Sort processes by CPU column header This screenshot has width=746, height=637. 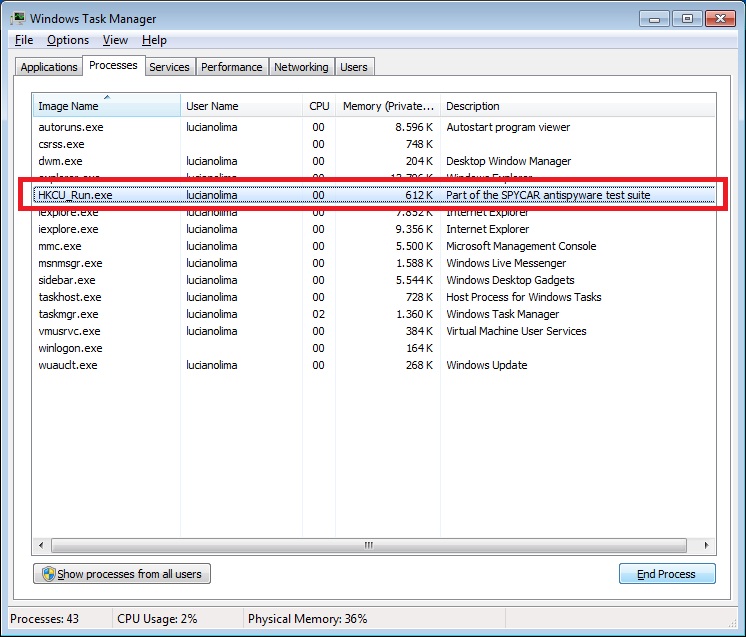(x=319, y=106)
